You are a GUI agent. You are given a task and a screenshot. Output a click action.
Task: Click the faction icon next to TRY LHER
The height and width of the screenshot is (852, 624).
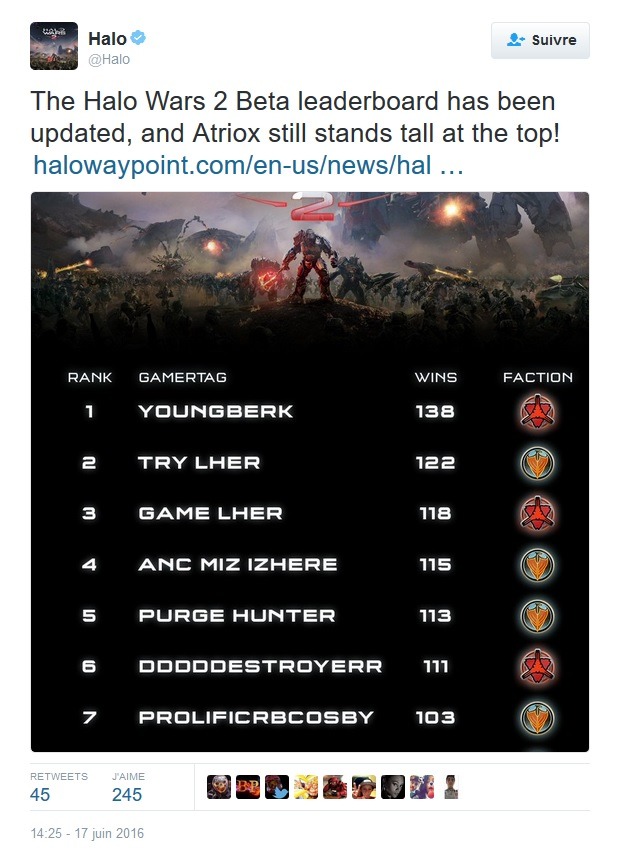(538, 462)
